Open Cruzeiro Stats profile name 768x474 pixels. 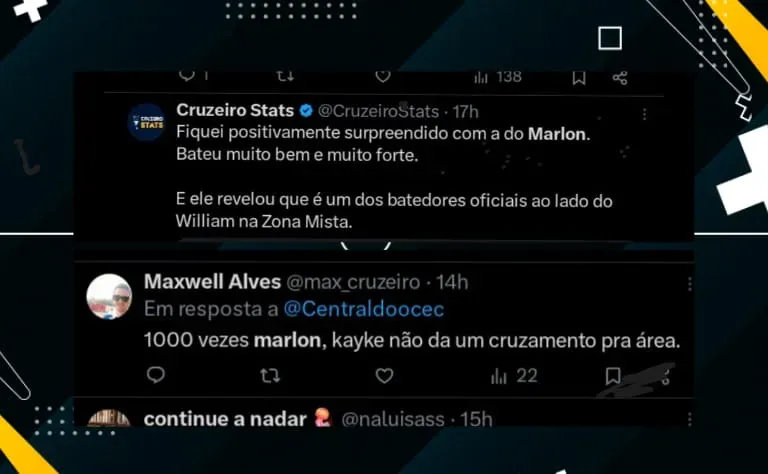(x=235, y=110)
